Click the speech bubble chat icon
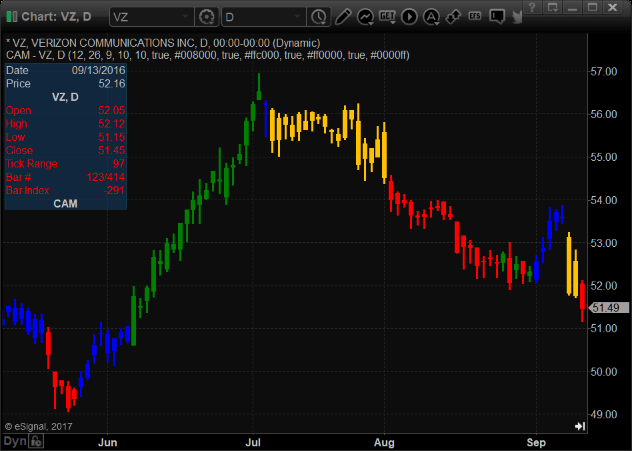The width and height of the screenshot is (632, 451). (x=497, y=17)
